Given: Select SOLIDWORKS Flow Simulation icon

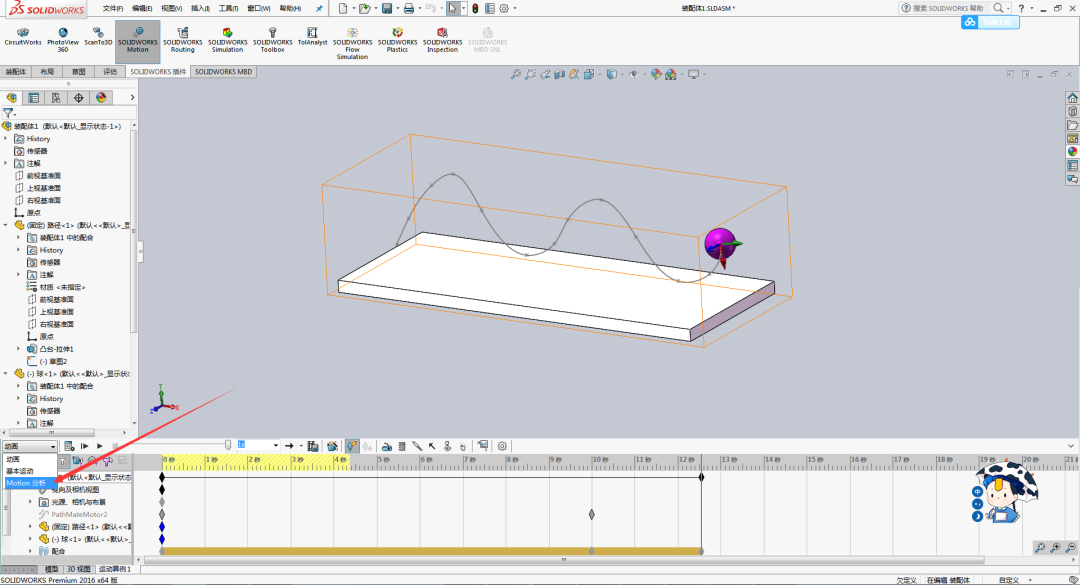Looking at the screenshot, I should click(353, 40).
